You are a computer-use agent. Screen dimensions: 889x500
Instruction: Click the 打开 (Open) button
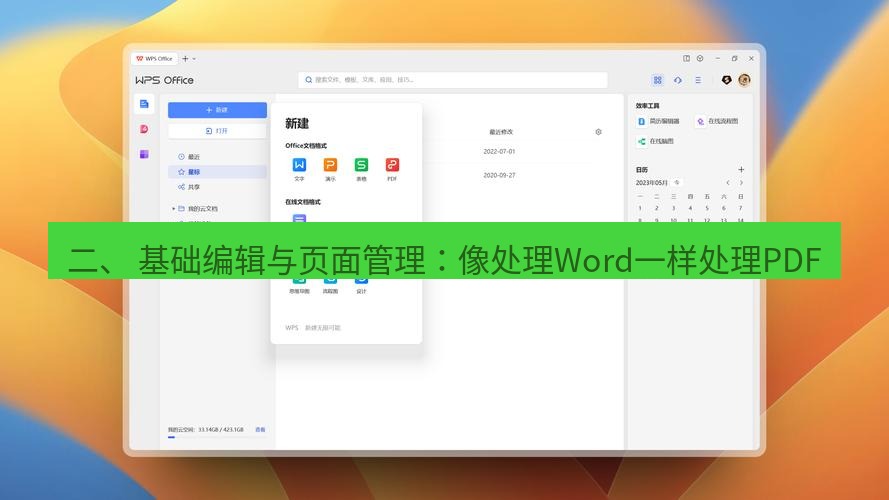coord(217,131)
